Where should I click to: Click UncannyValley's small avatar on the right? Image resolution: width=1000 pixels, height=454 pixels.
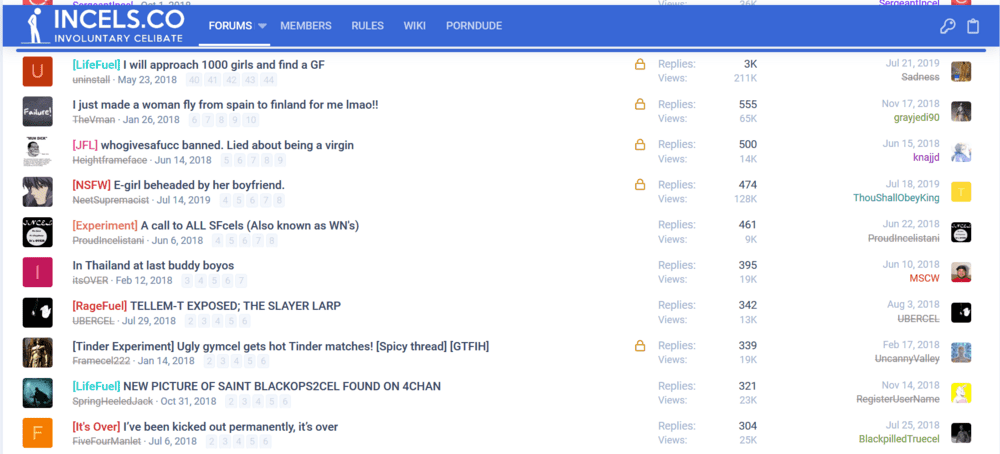point(961,353)
